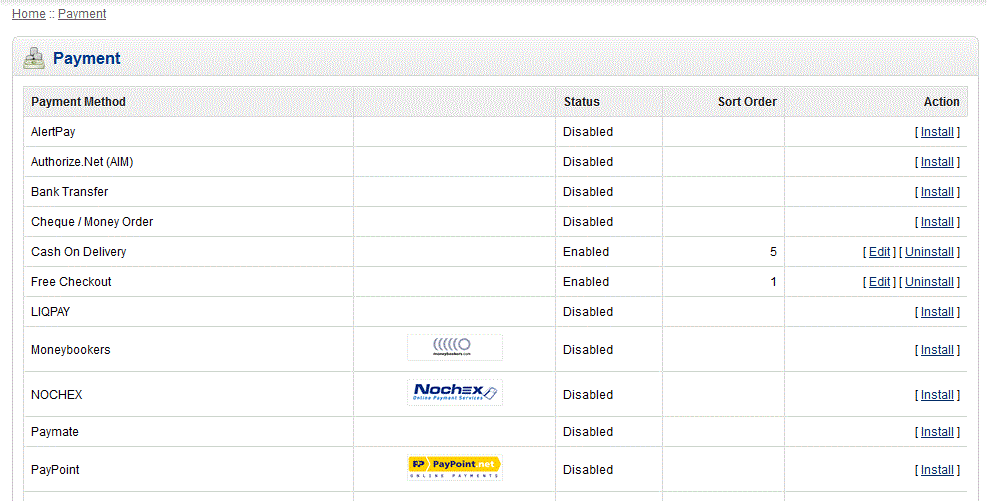
Task: Open the Home breadcrumb link
Action: point(29,14)
